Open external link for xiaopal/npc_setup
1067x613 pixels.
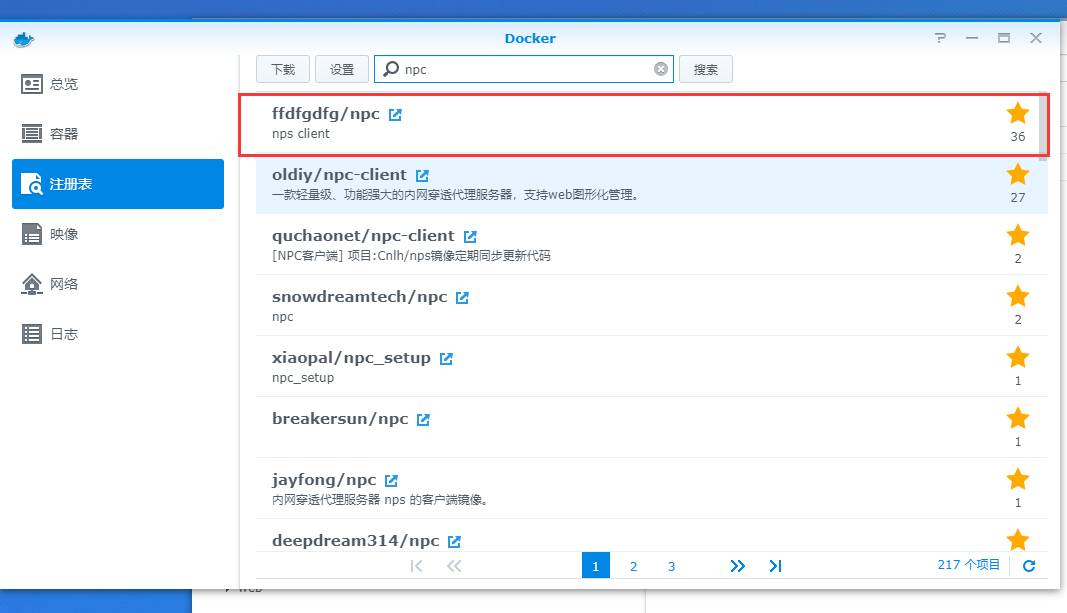(x=446, y=359)
